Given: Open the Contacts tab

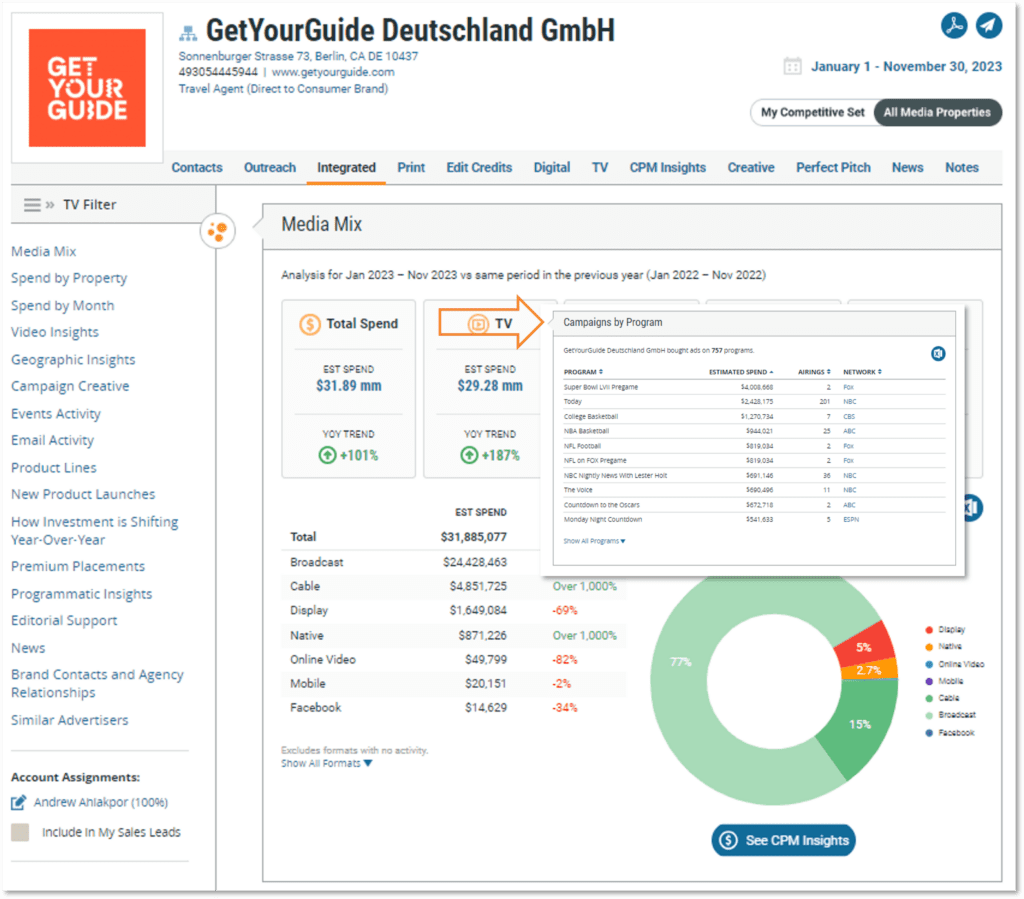Looking at the screenshot, I should (x=197, y=168).
